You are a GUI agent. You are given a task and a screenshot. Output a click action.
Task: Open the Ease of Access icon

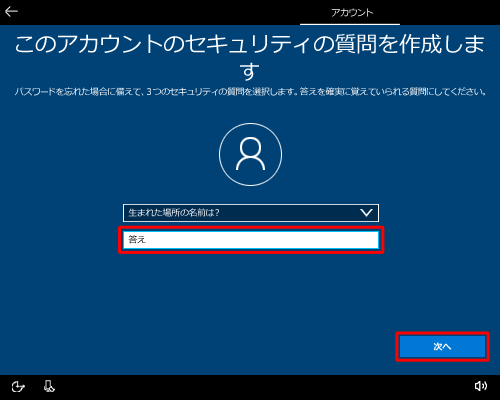18,387
